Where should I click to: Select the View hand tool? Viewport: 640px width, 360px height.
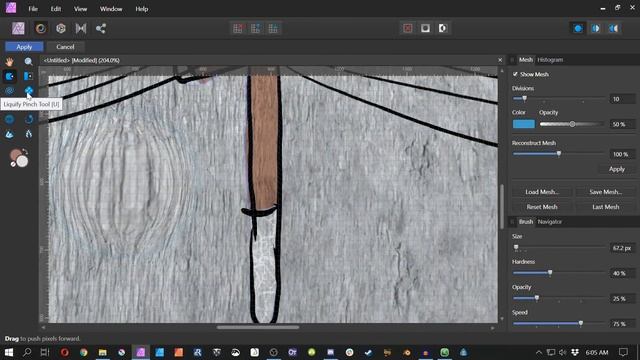(x=9, y=62)
